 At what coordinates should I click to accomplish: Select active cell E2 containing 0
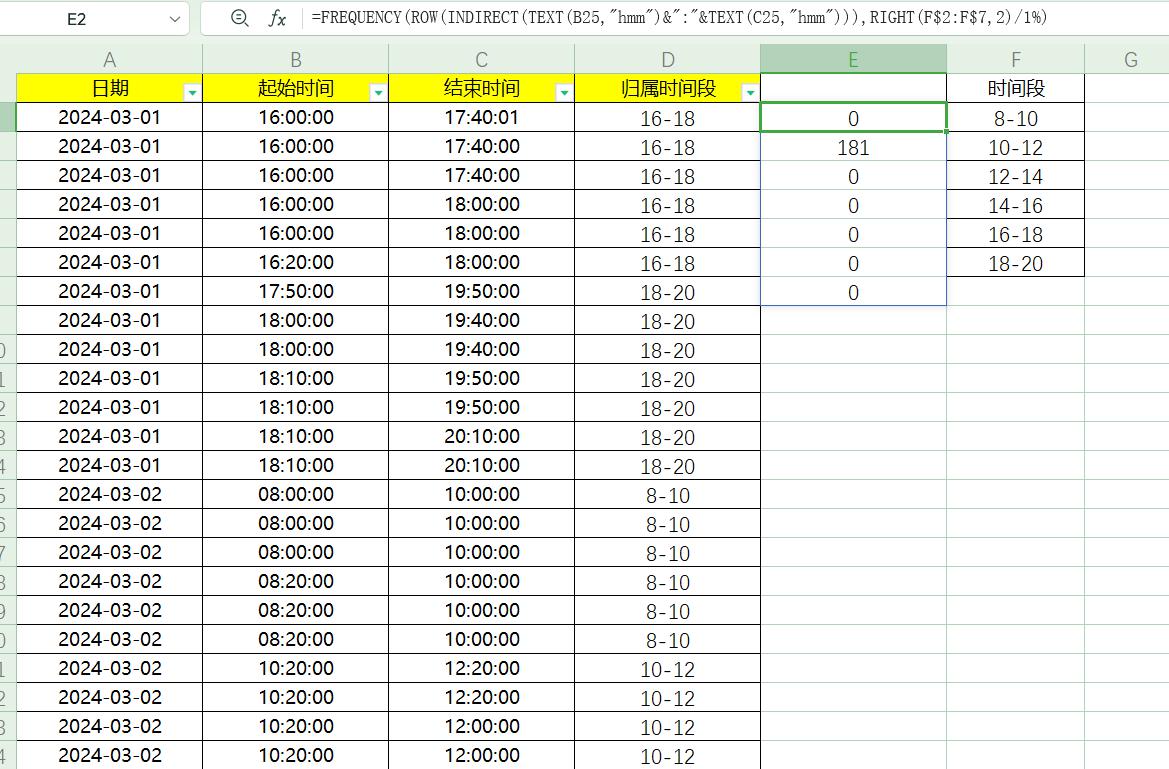(854, 118)
